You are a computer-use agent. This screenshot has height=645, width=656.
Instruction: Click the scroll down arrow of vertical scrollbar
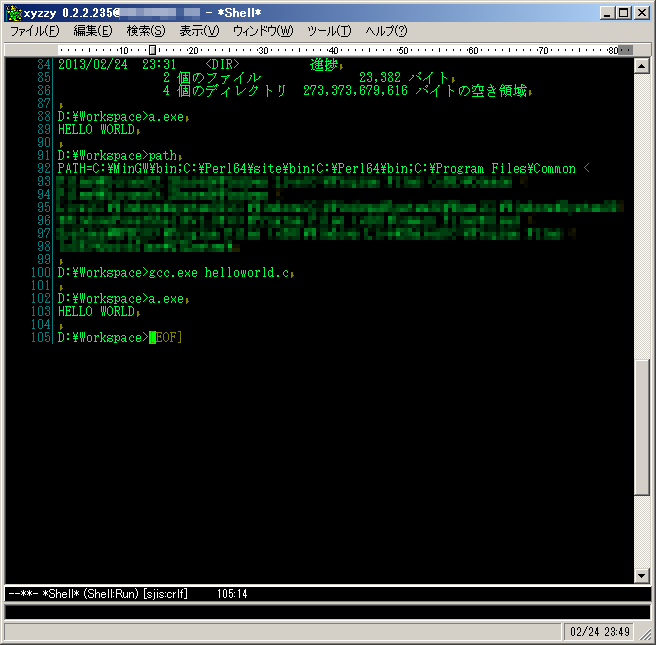click(642, 576)
